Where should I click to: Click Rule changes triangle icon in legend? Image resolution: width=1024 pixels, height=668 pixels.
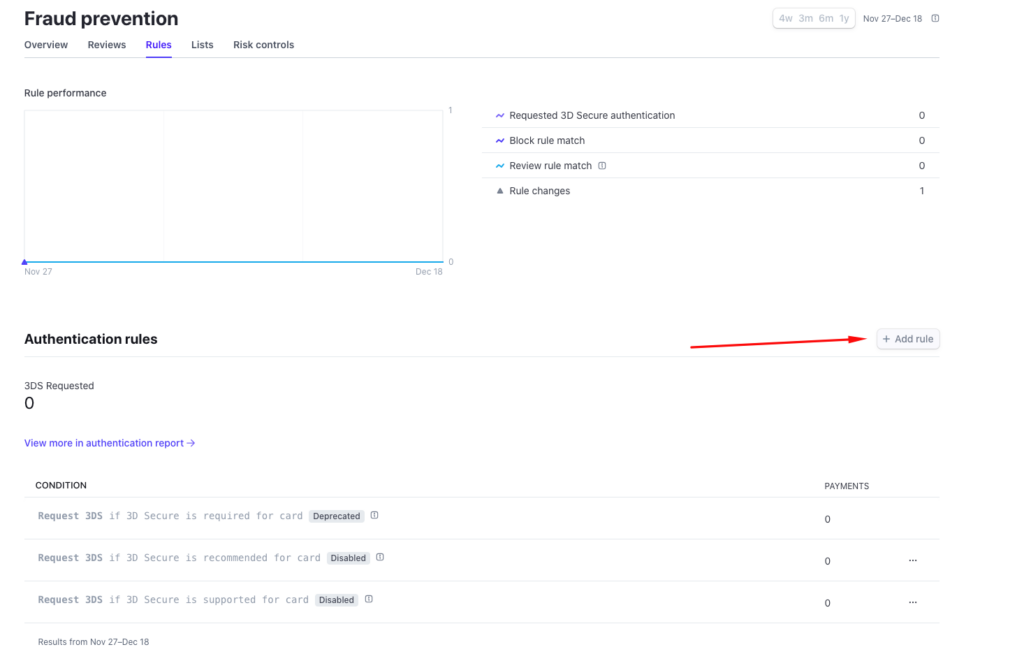pos(500,191)
